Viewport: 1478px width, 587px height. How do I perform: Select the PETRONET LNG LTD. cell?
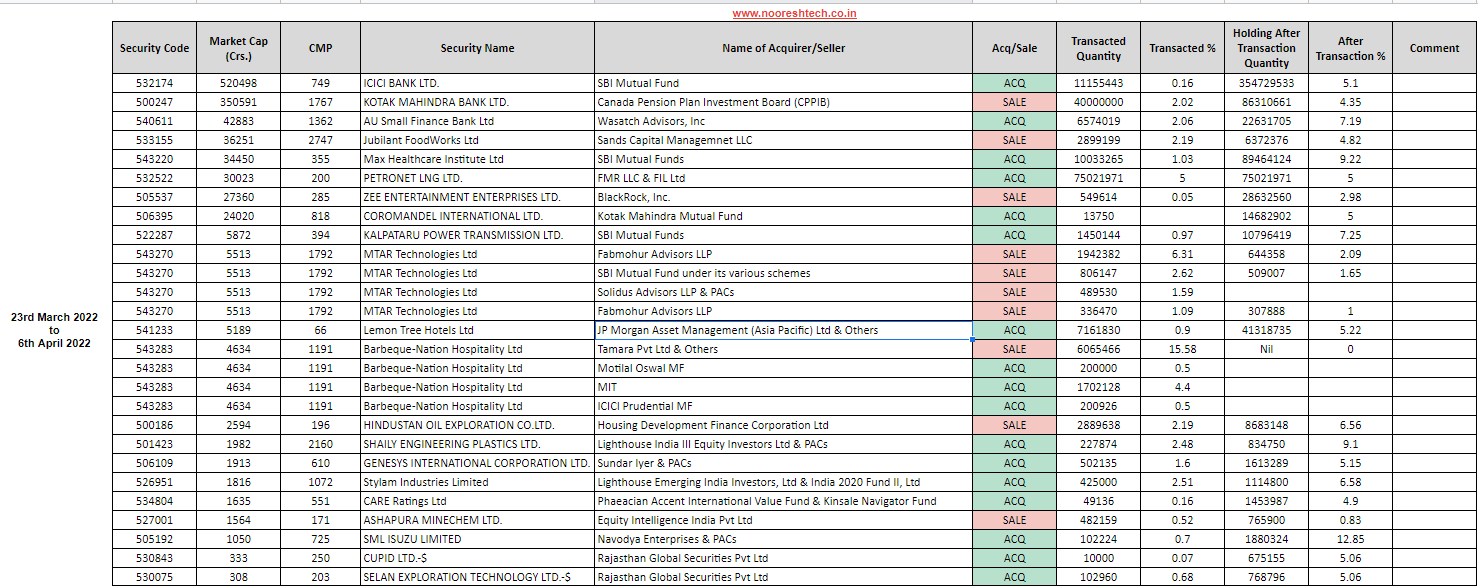point(477,178)
